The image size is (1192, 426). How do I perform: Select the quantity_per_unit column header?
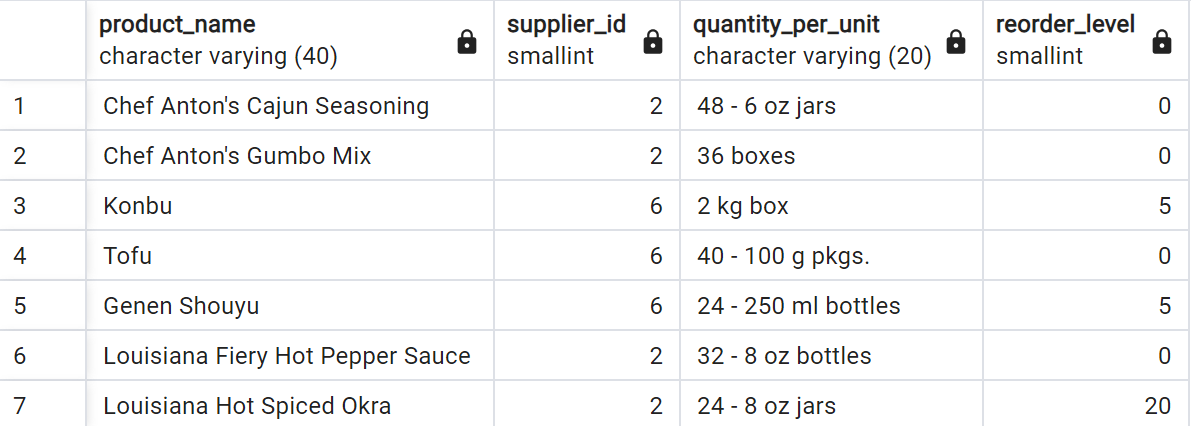832,40
